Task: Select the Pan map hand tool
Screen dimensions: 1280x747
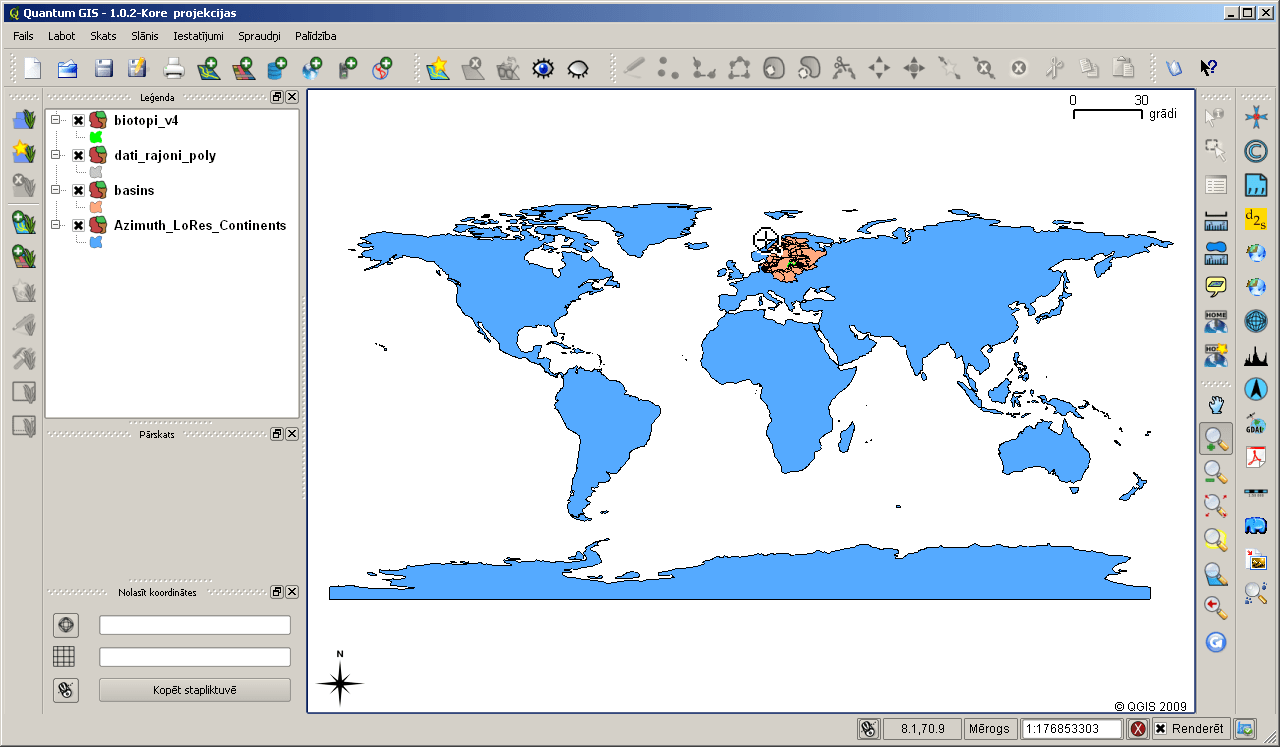Action: (1216, 405)
